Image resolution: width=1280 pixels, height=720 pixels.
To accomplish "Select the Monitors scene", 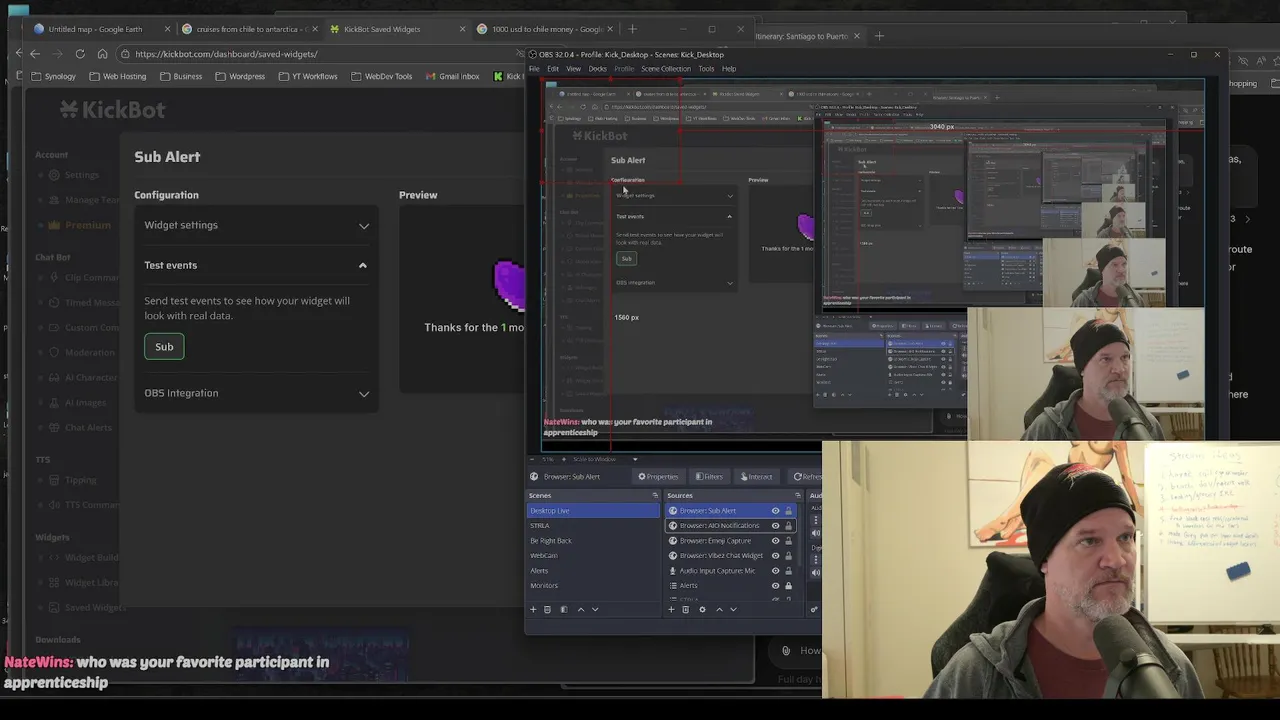I will 593,586.
